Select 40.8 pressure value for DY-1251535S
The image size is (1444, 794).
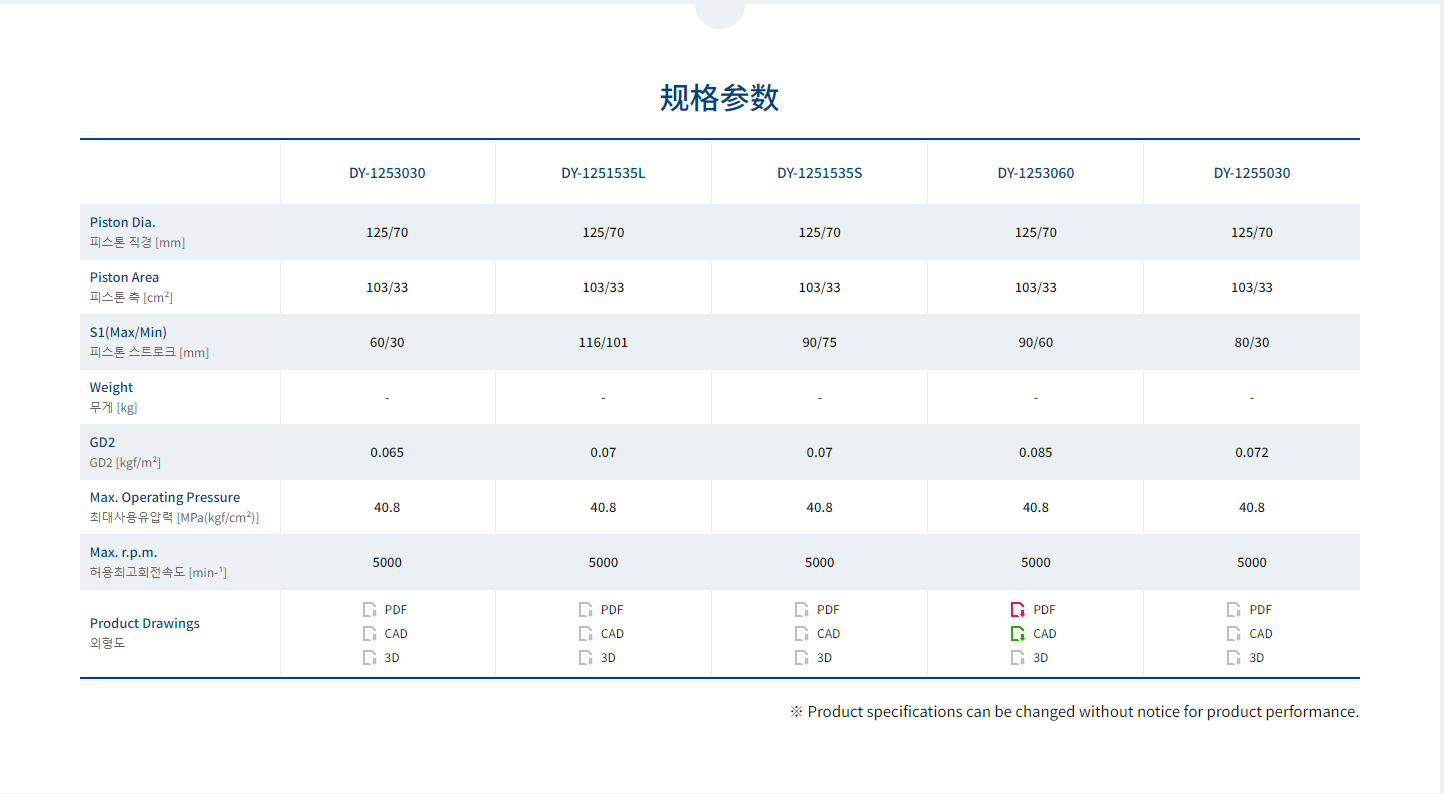(x=819, y=507)
